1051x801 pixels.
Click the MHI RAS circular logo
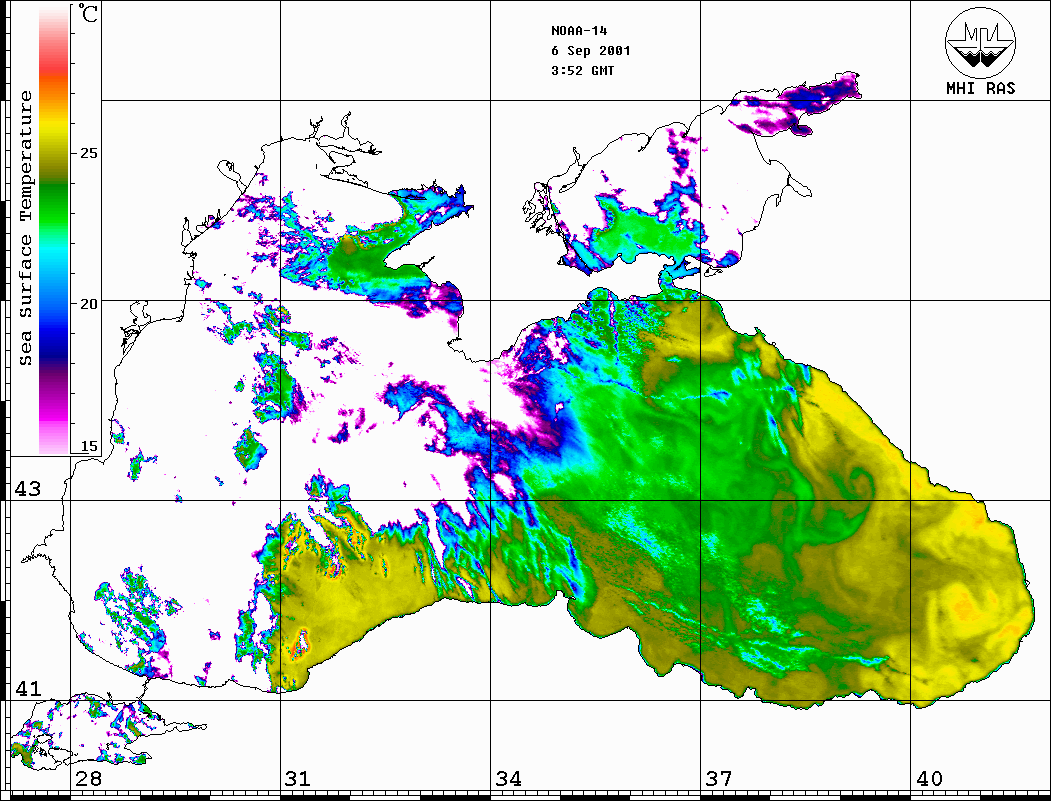coord(981,42)
